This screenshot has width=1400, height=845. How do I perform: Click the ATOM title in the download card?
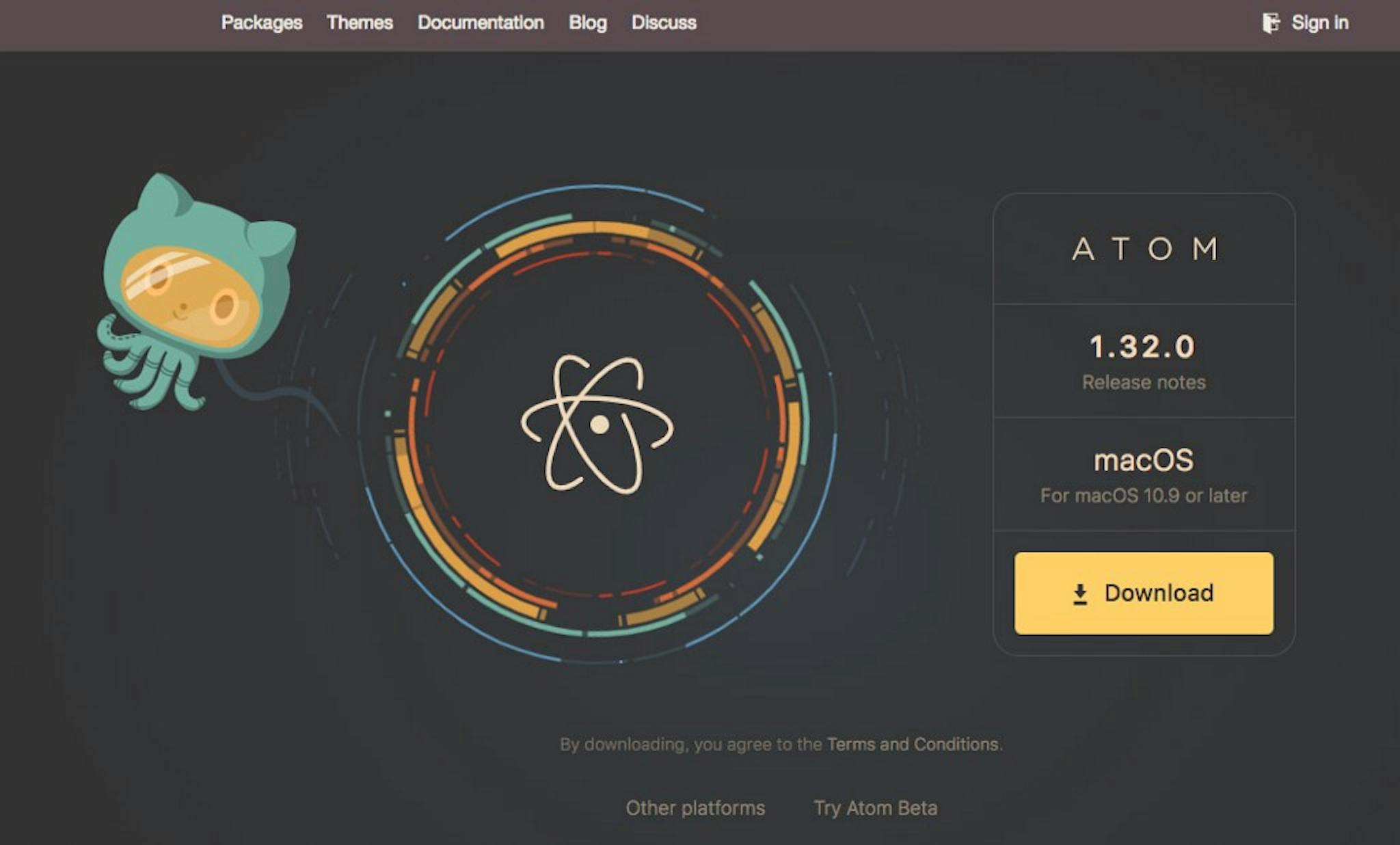[1144, 249]
